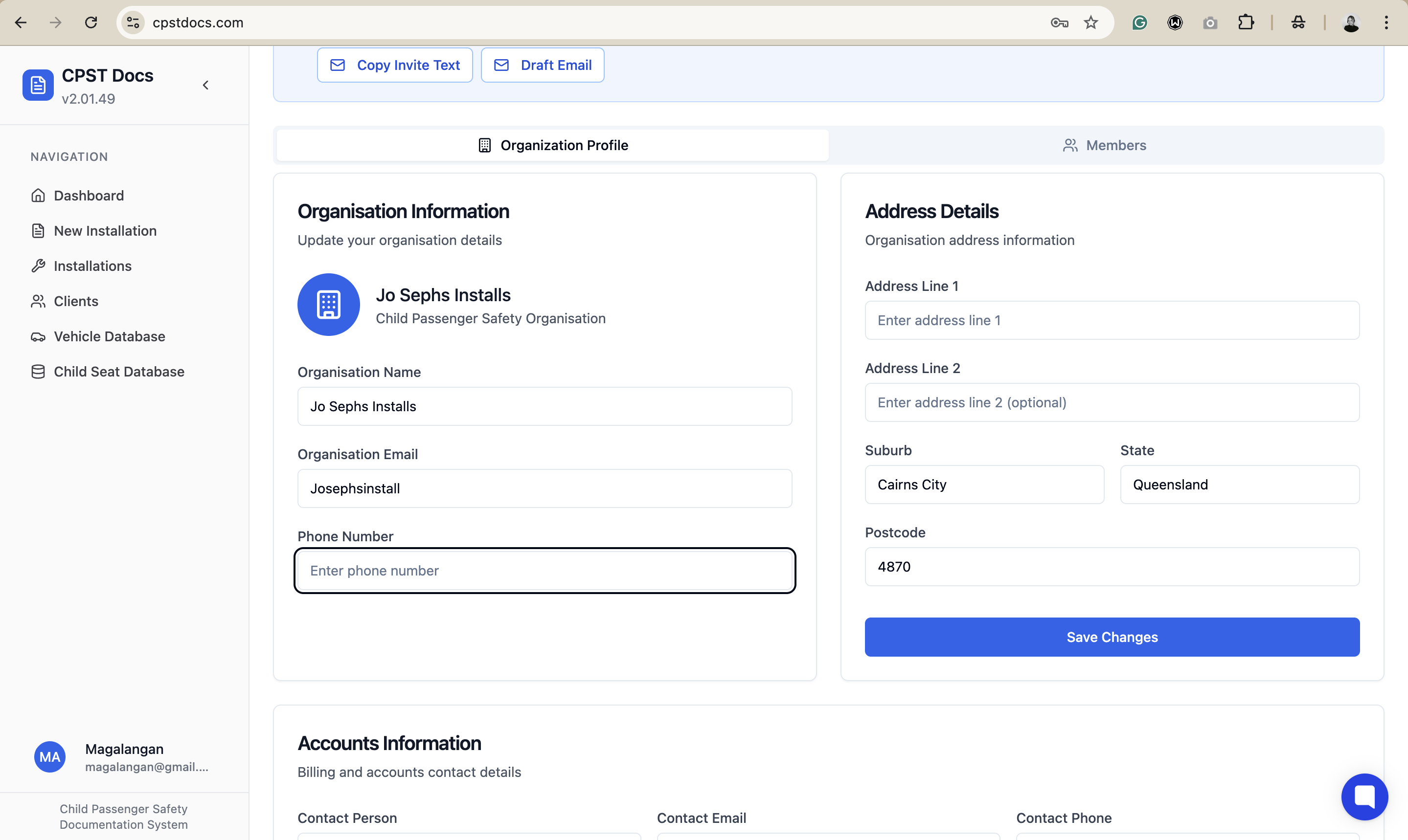Open the Clients section
Viewport: 1408px width, 840px height.
point(76,301)
